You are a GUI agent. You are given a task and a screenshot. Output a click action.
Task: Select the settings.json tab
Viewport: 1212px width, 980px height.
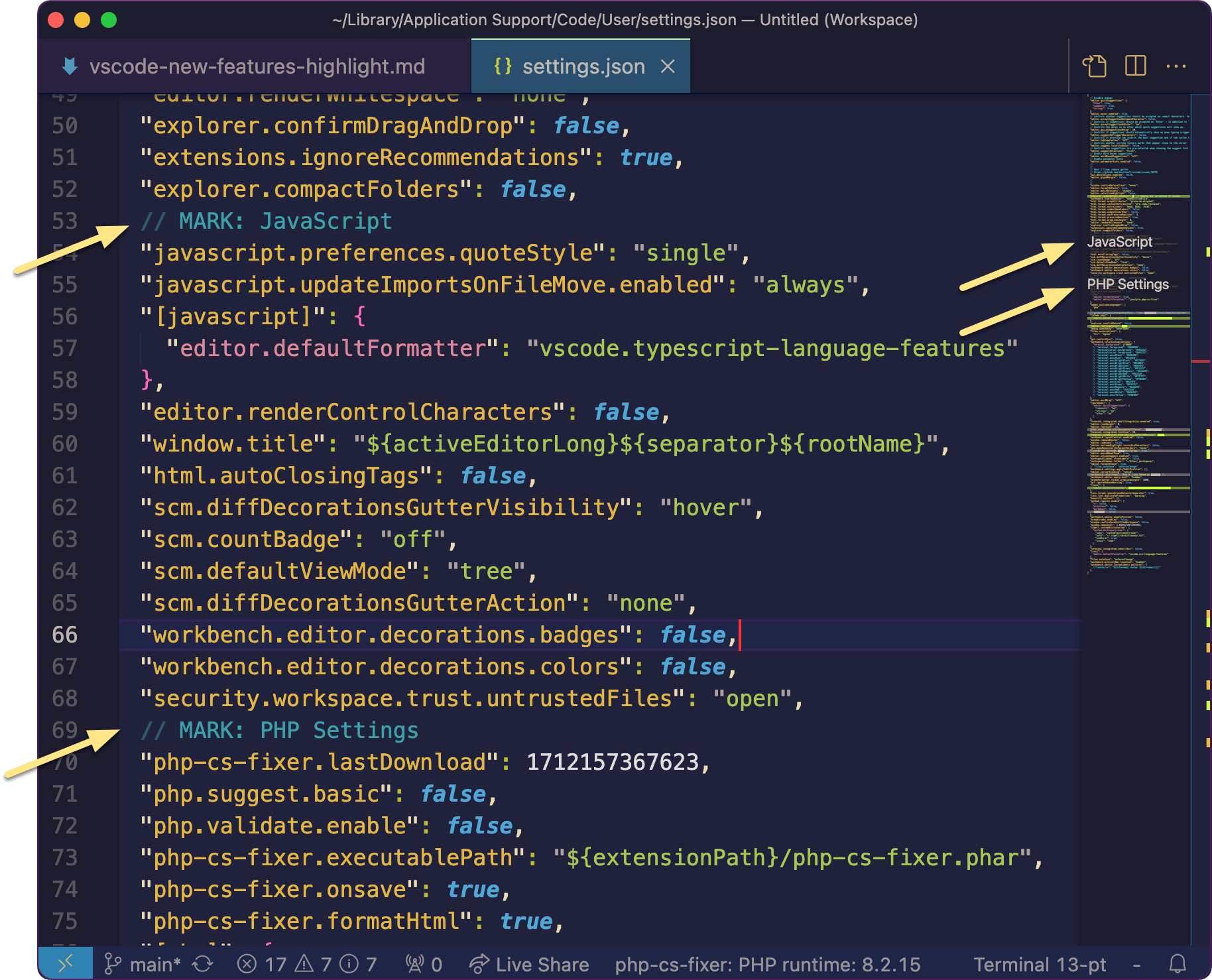[581, 66]
